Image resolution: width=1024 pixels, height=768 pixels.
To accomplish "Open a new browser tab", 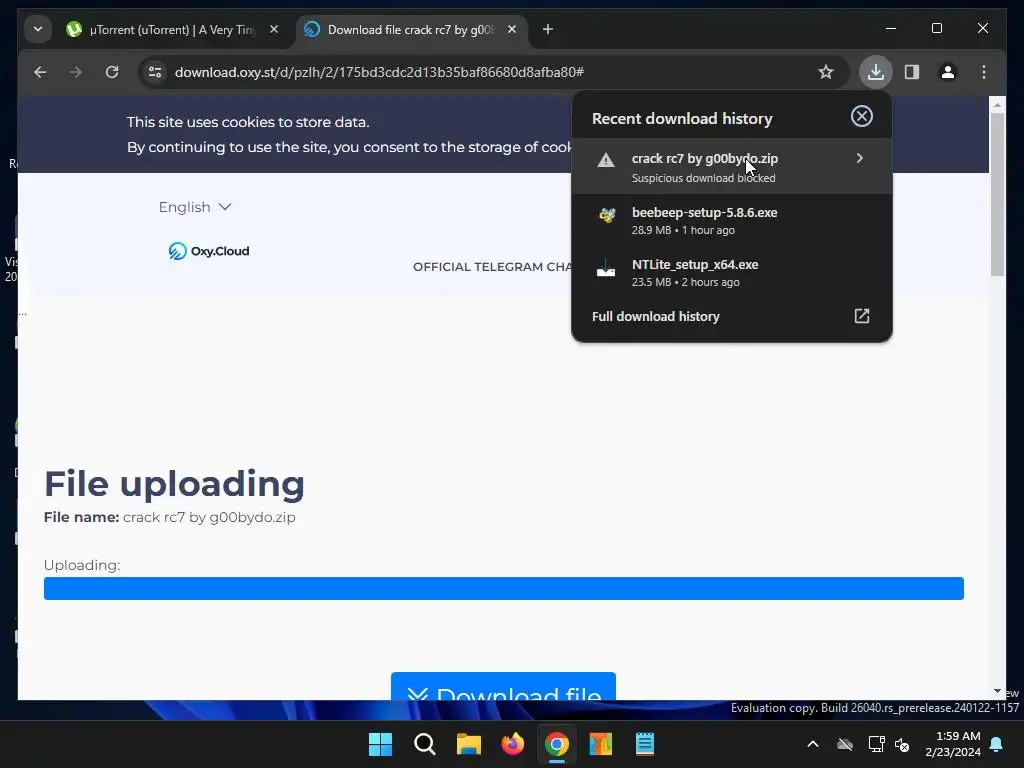I will 548,29.
